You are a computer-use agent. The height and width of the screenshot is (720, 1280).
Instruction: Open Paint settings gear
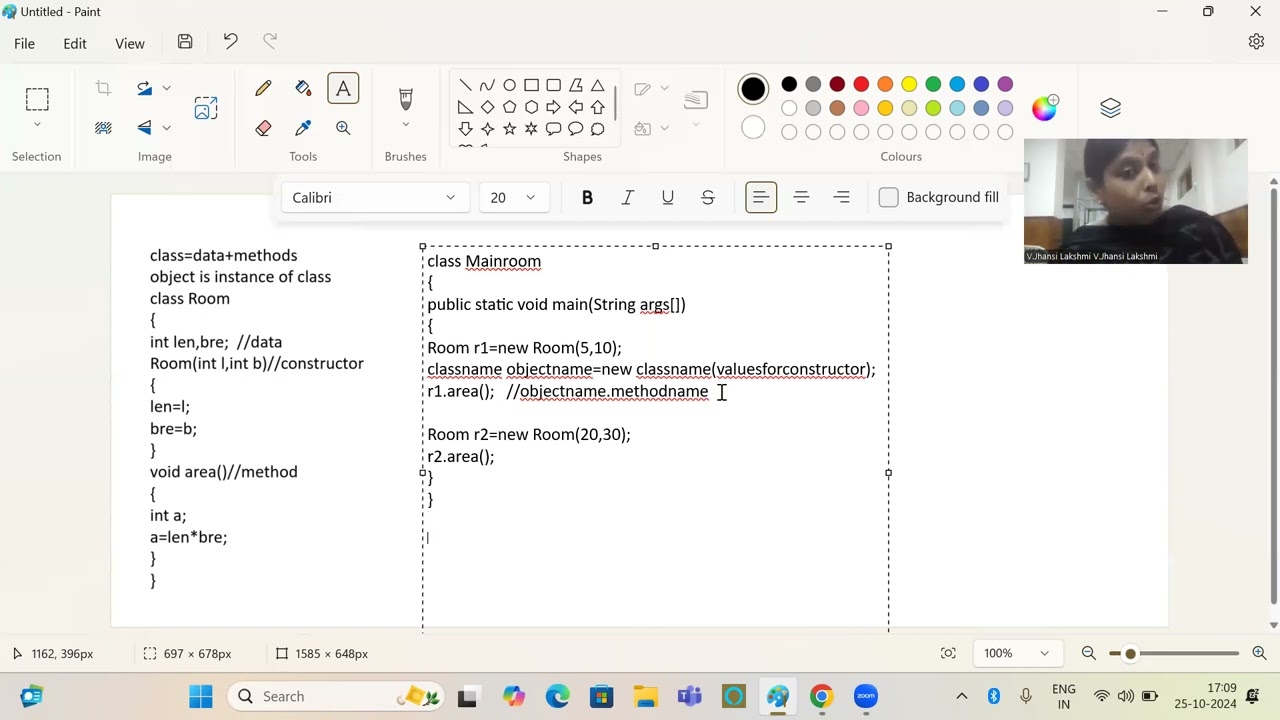(x=1256, y=42)
